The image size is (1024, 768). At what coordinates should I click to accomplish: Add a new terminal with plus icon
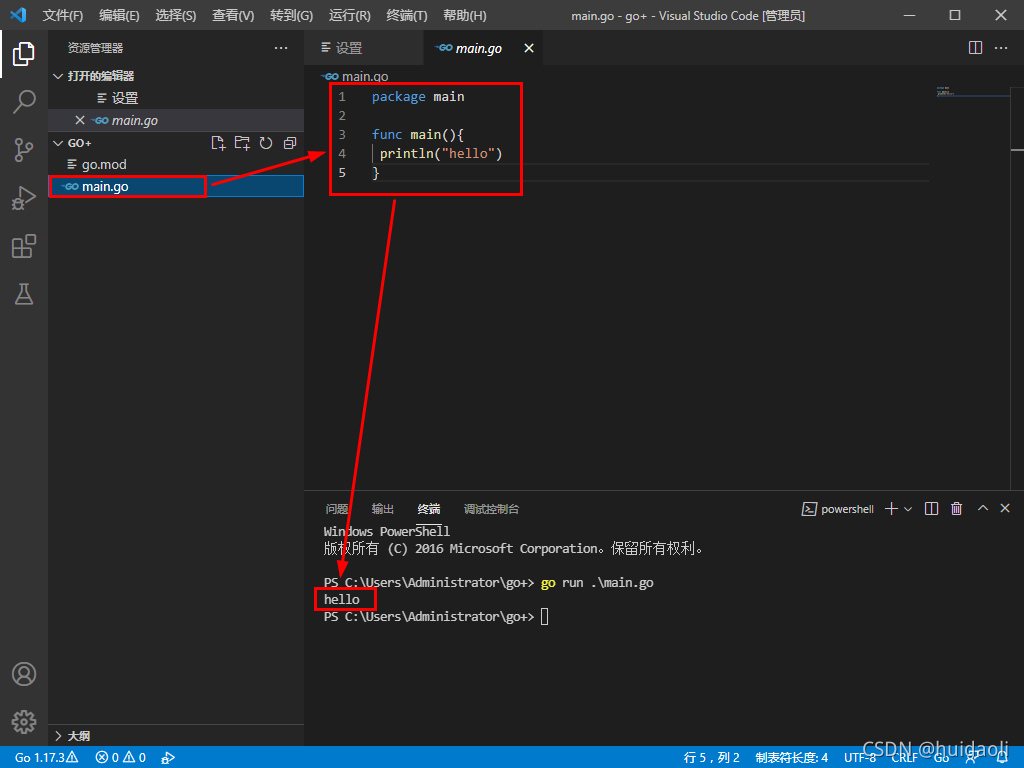(x=891, y=509)
